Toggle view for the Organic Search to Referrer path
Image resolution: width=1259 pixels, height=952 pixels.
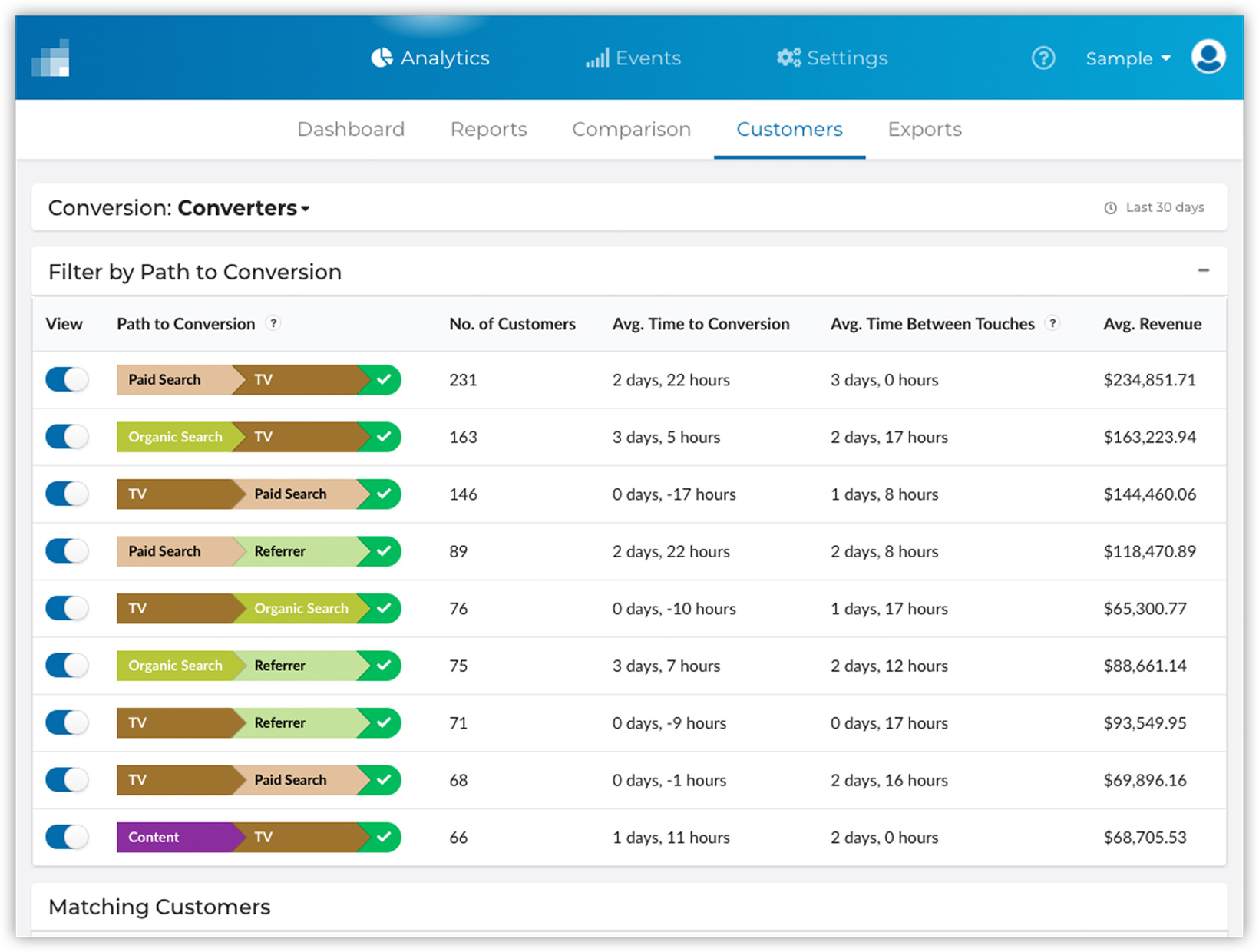pyautogui.click(x=67, y=666)
